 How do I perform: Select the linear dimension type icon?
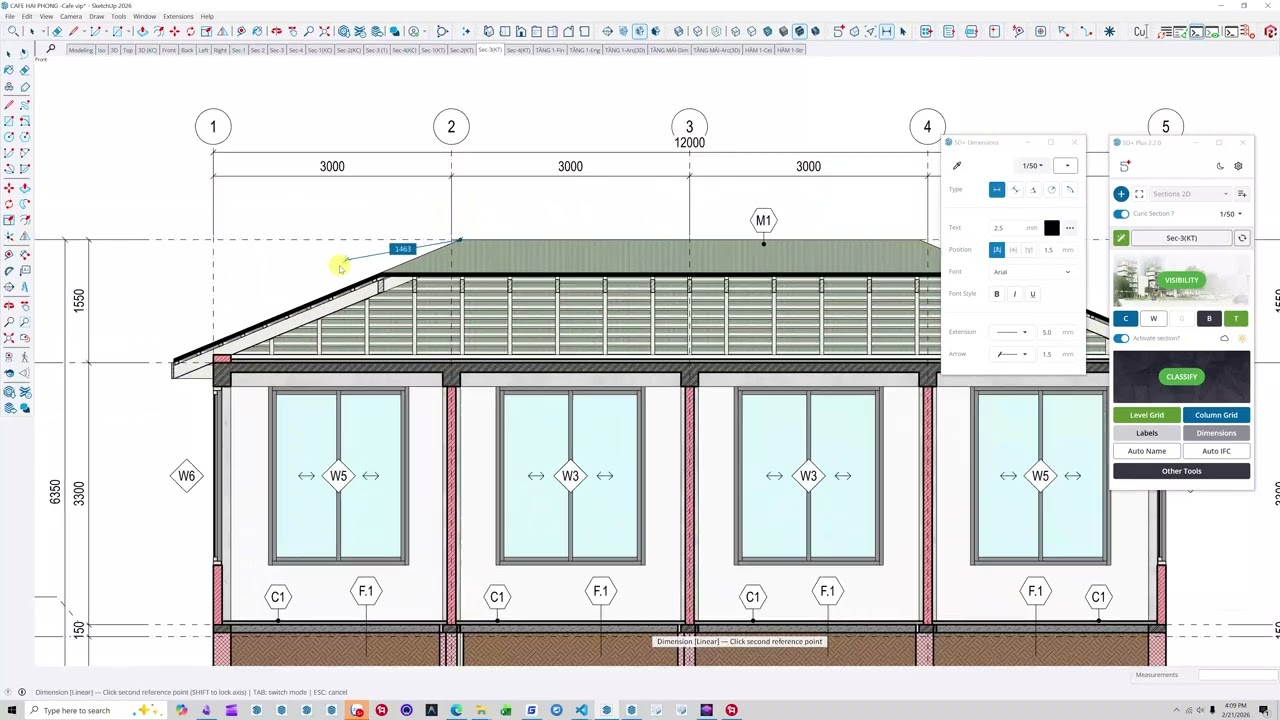tap(997, 189)
